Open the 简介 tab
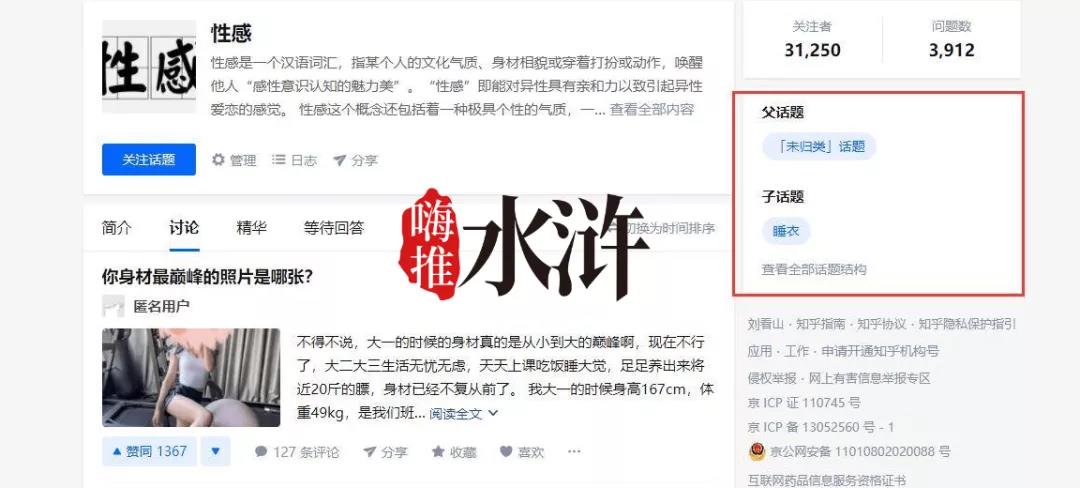Image resolution: width=1080 pixels, height=488 pixels. [116, 228]
